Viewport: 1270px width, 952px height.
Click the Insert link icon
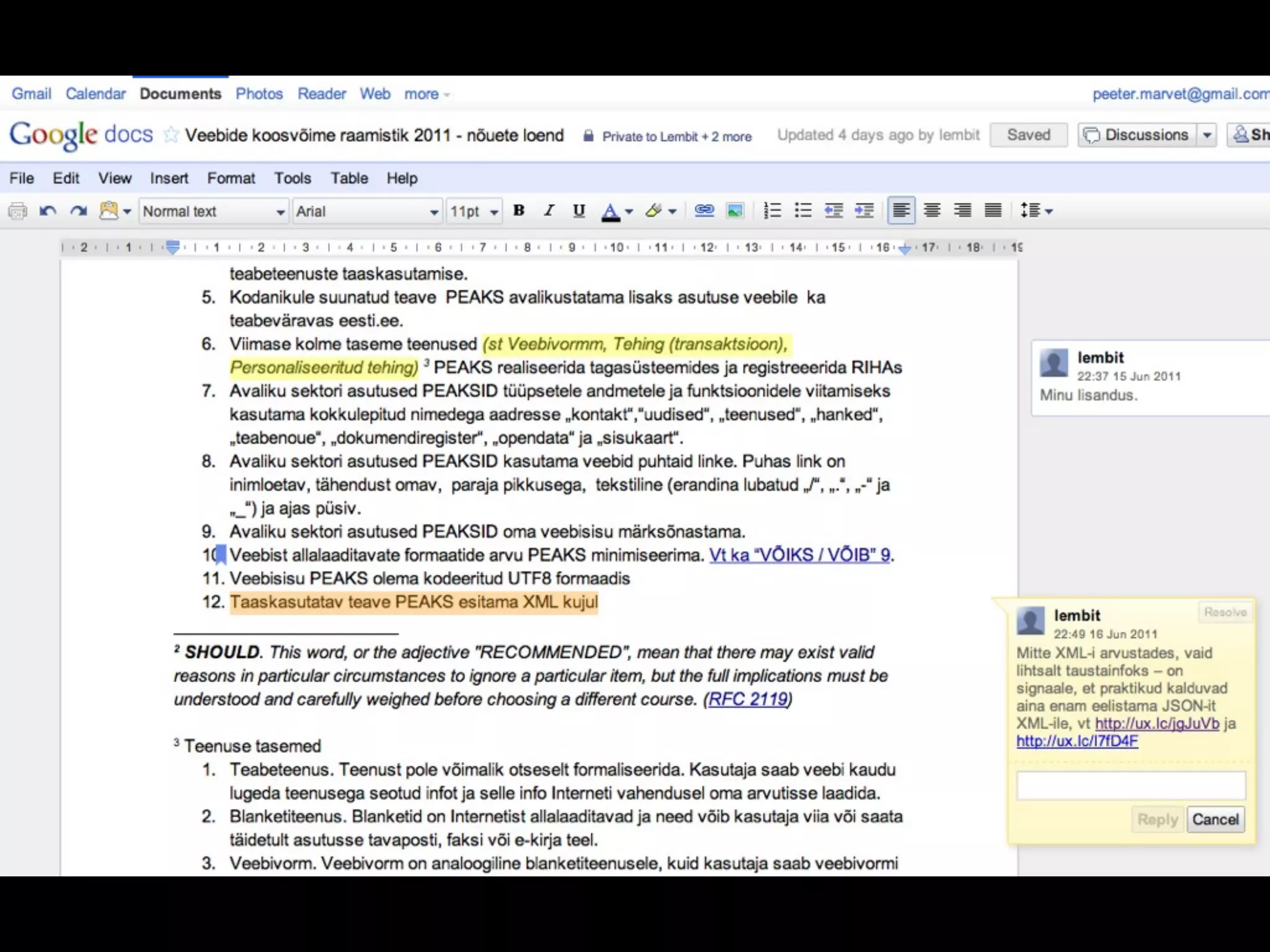pos(704,211)
